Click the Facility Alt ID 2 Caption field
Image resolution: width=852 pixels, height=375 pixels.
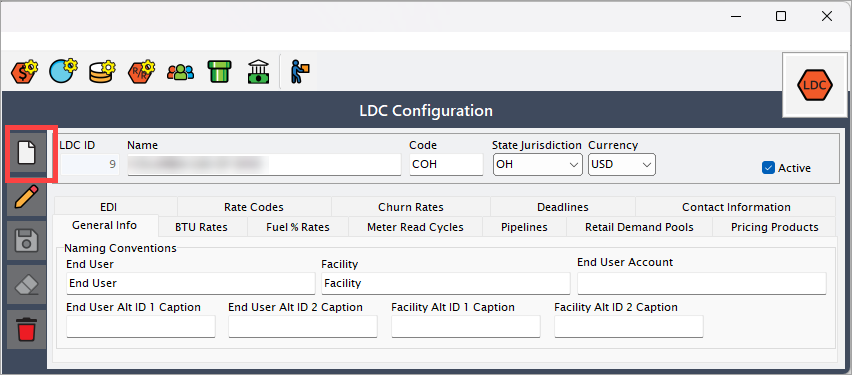(629, 327)
